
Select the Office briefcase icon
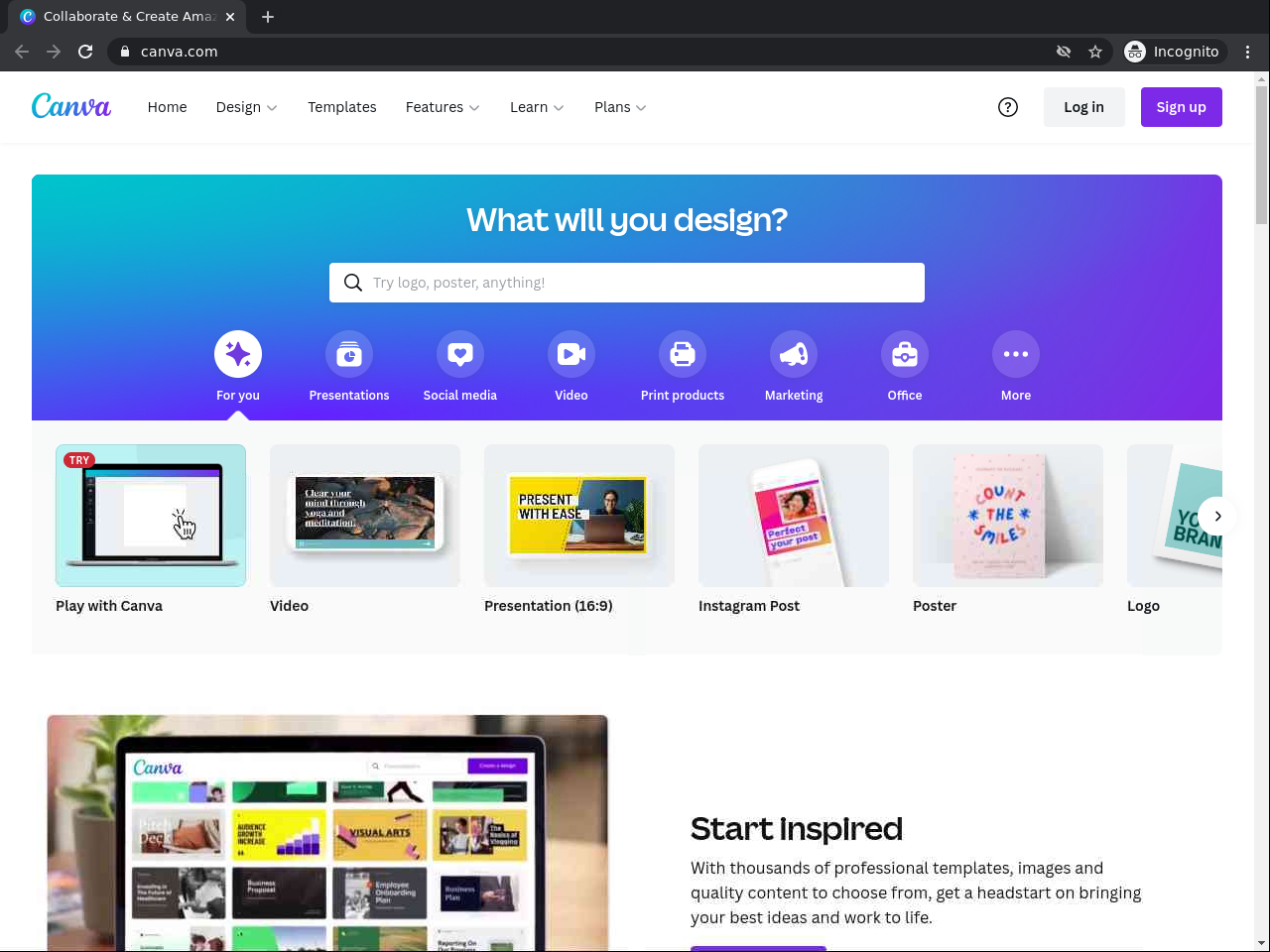click(x=905, y=354)
